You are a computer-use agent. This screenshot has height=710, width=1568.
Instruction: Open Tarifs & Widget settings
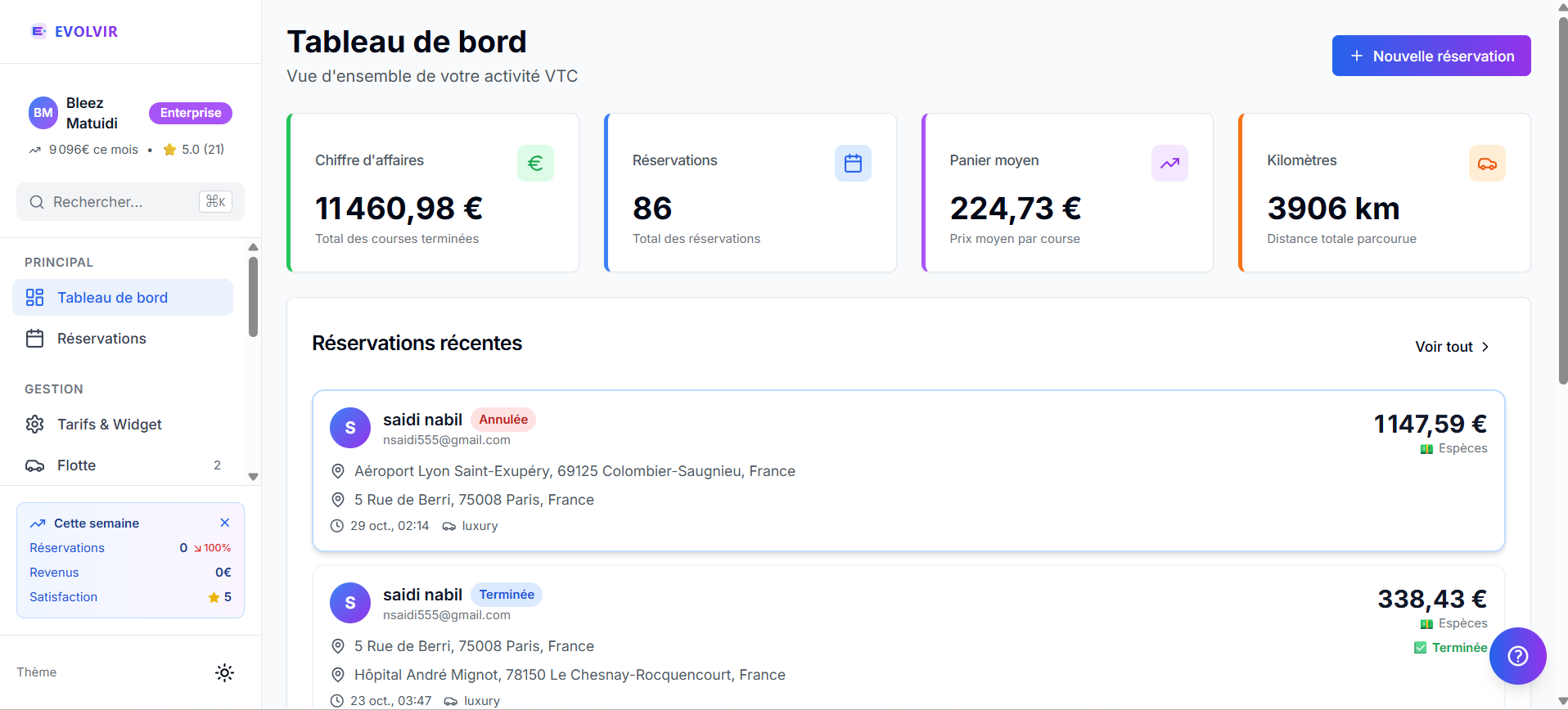123,425
